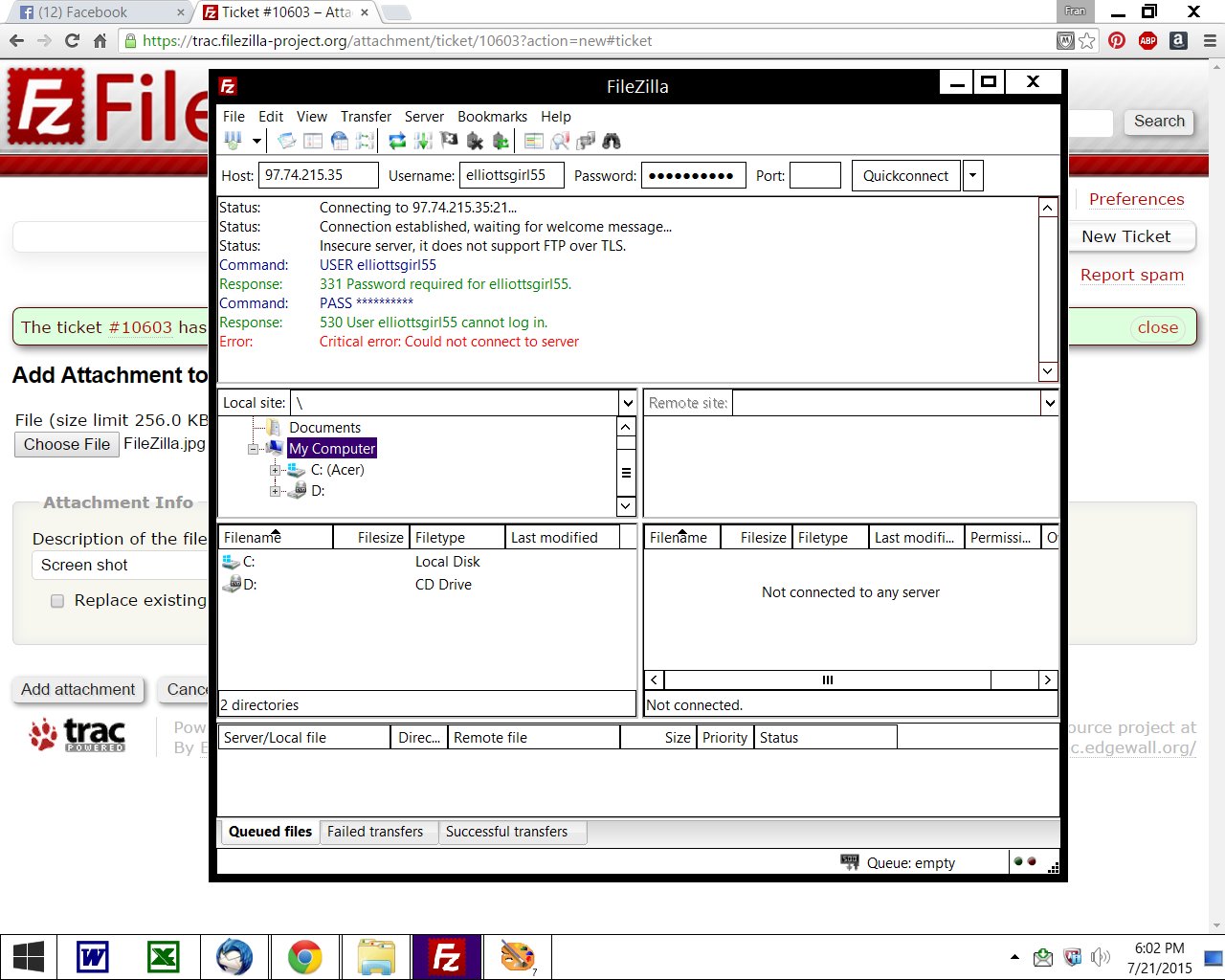Open the Edit menu
Viewport: 1225px width, 980px height.
[x=271, y=117]
